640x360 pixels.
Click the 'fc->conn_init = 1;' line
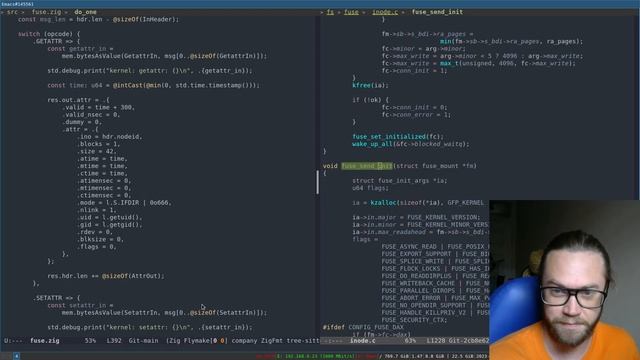(414, 71)
